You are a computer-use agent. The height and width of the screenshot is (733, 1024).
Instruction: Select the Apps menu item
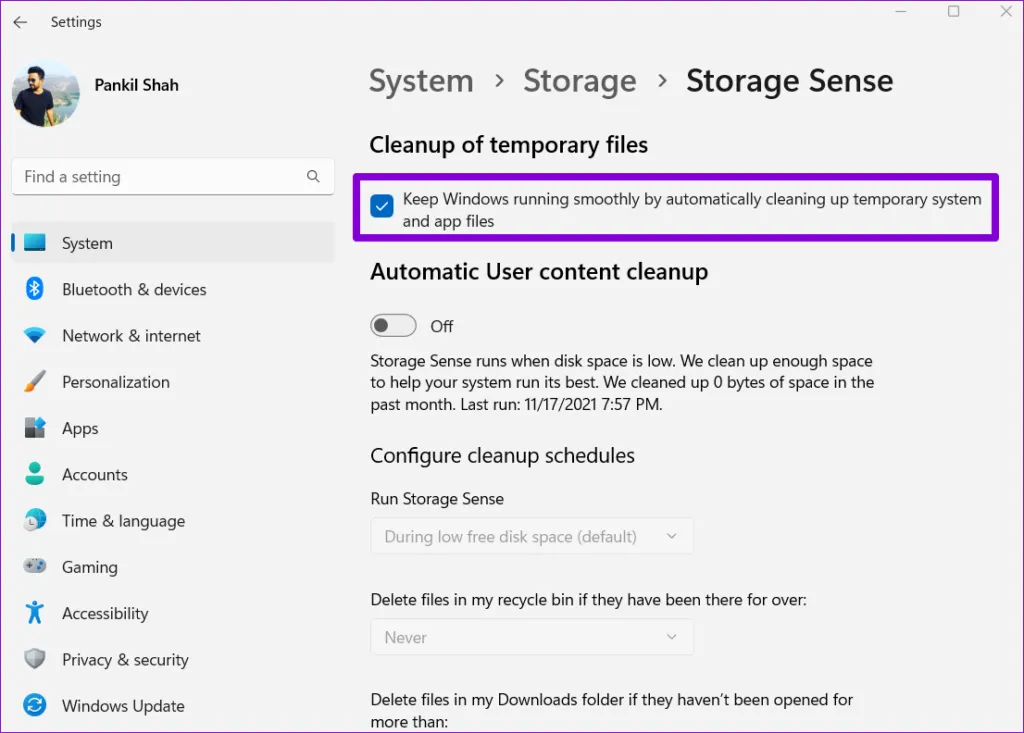(80, 428)
